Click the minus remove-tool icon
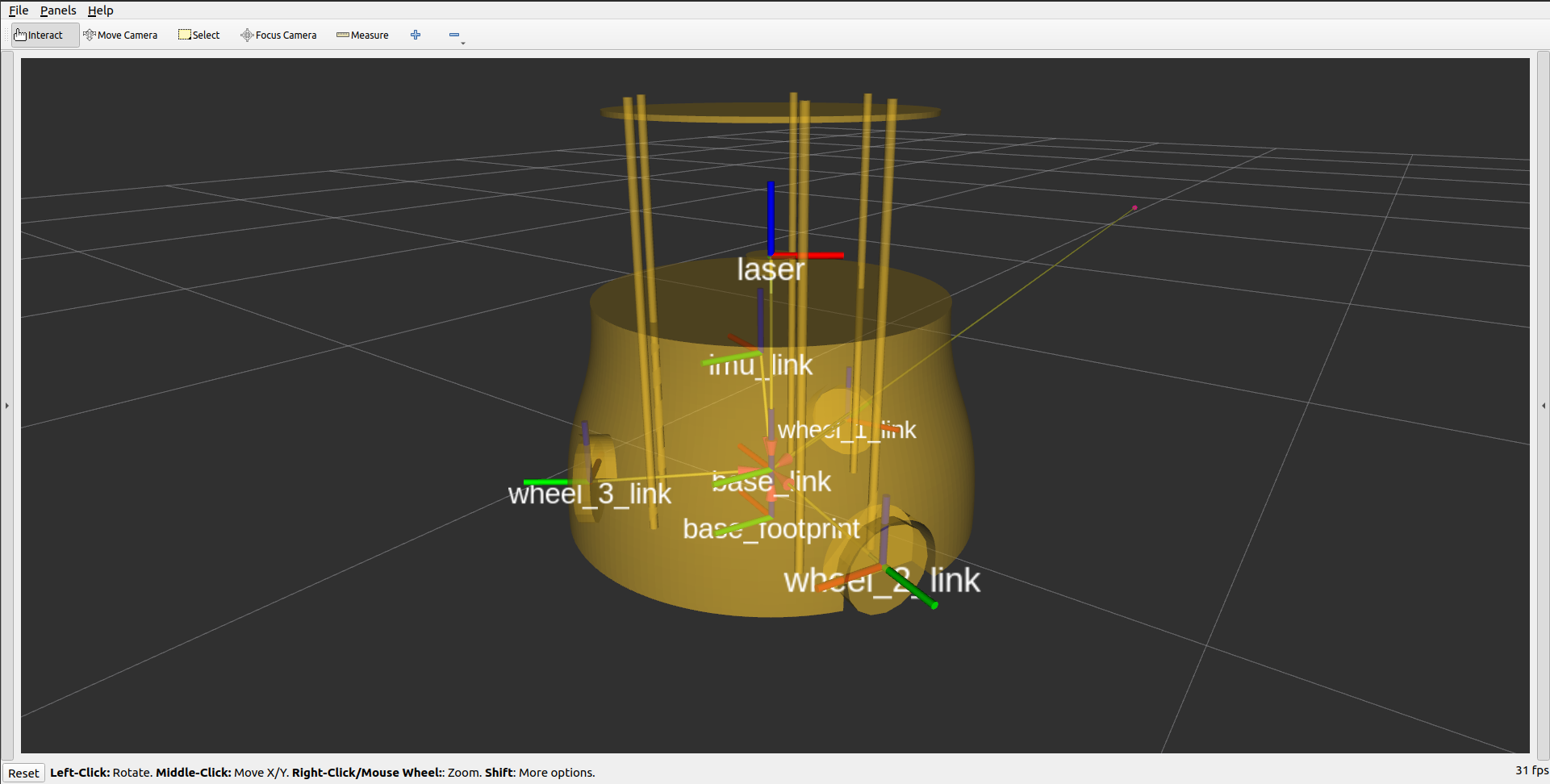1550x784 pixels. click(454, 35)
